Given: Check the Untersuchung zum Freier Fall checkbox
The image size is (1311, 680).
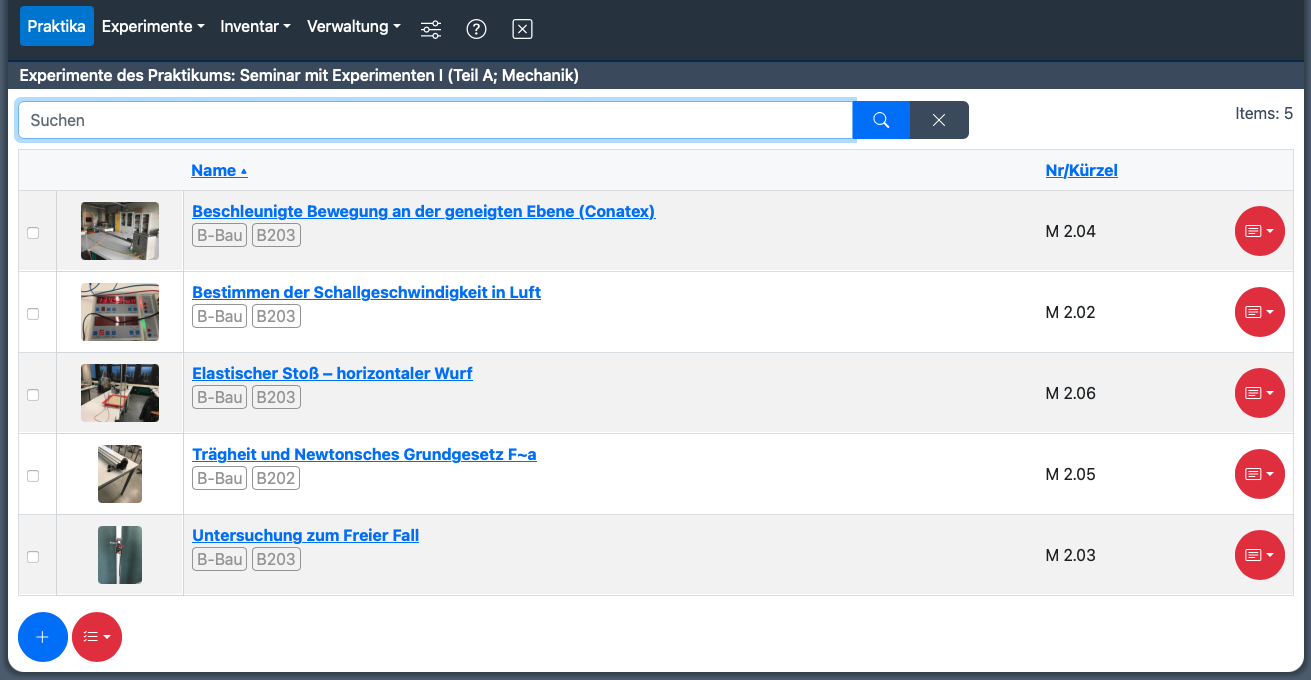Looking at the screenshot, I should click(x=33, y=556).
